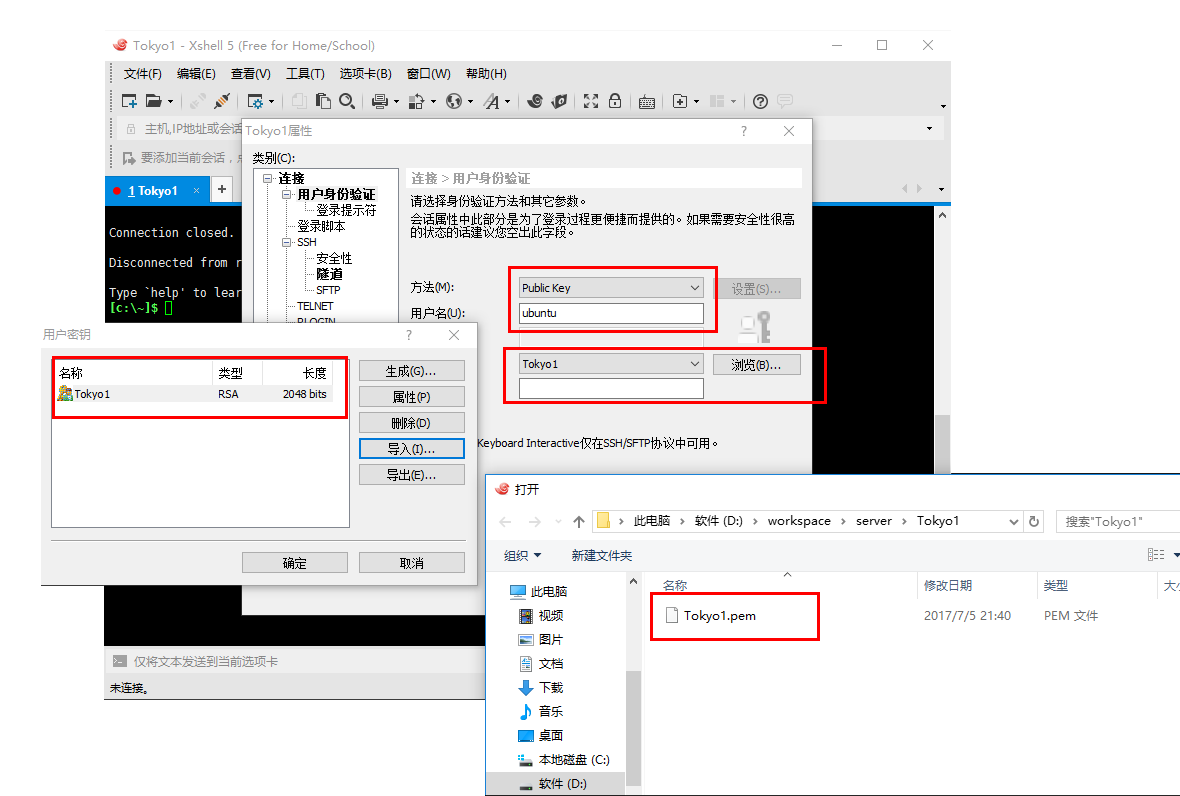Open dropdown arrow beside Open Session icon
The height and width of the screenshot is (796, 1180).
point(170,102)
